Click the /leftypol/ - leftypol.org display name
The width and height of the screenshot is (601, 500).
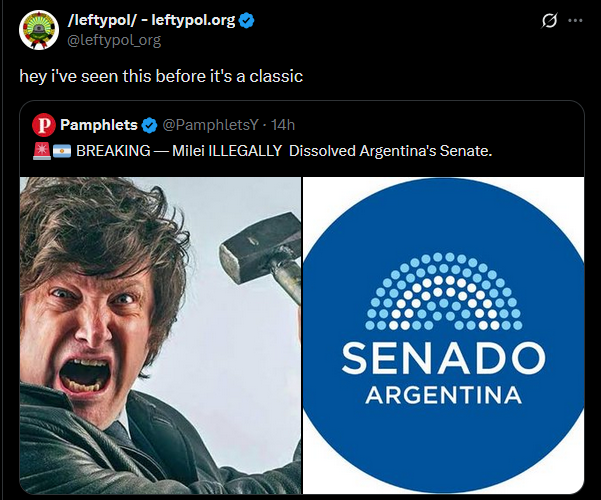(x=151, y=20)
